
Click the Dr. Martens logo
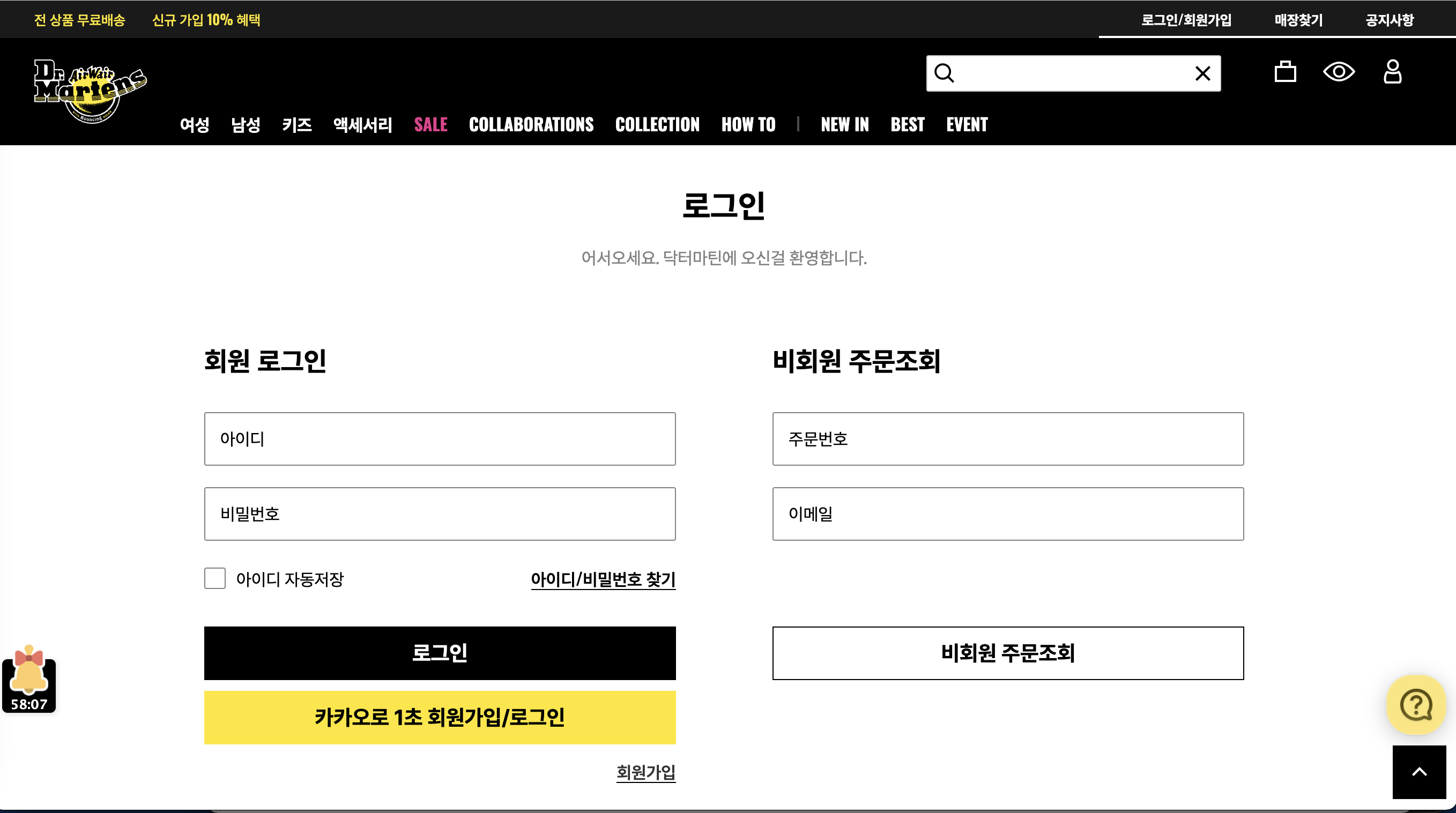[x=91, y=91]
